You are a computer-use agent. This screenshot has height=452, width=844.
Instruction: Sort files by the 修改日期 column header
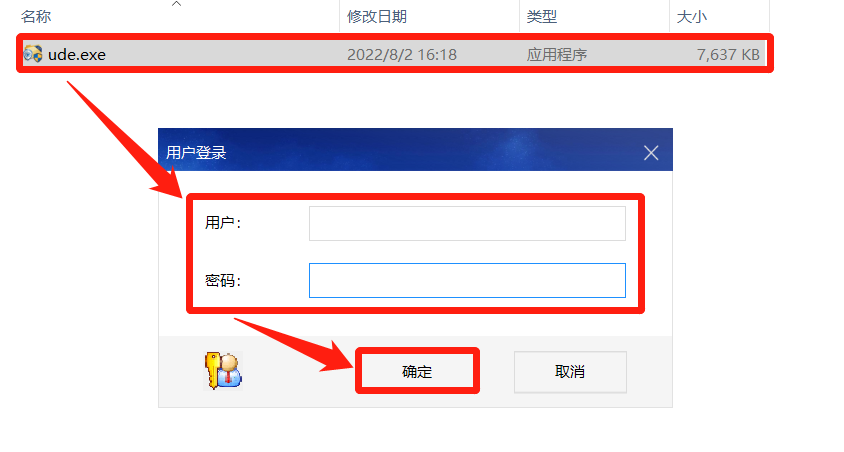click(x=377, y=17)
